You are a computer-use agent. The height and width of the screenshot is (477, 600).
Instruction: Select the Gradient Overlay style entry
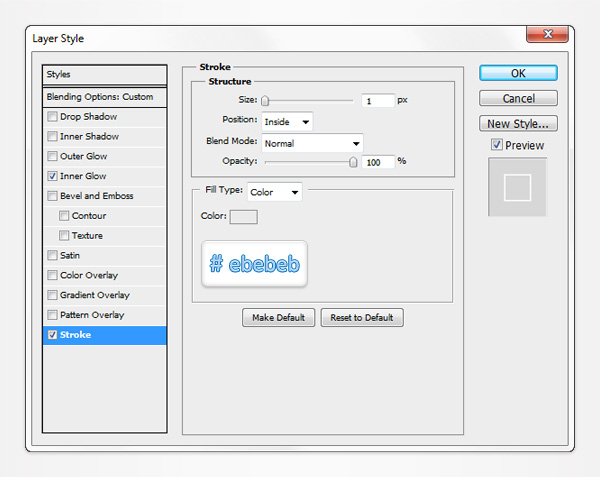(95, 295)
